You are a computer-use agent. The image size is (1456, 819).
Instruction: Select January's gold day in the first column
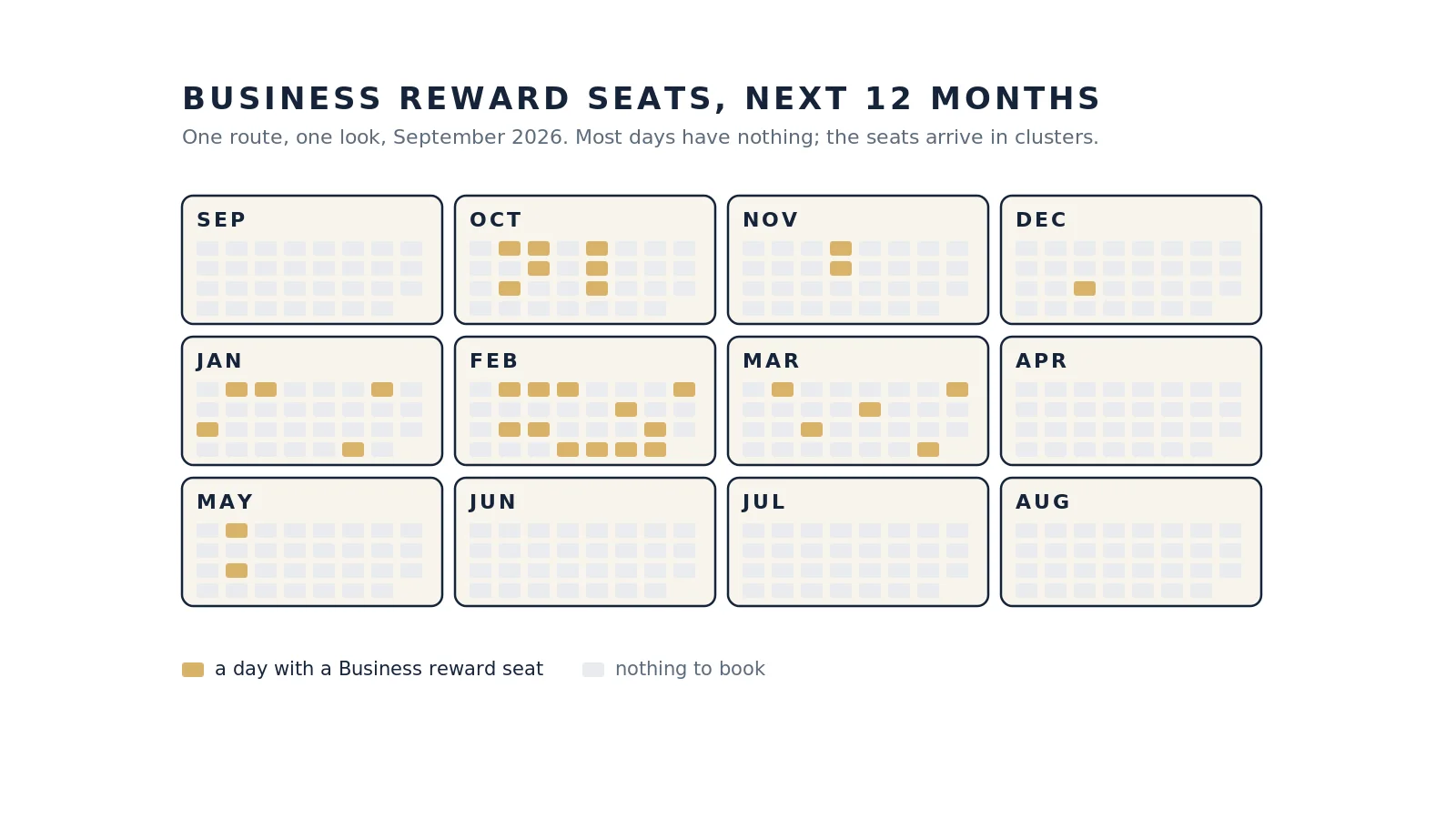coord(207,430)
